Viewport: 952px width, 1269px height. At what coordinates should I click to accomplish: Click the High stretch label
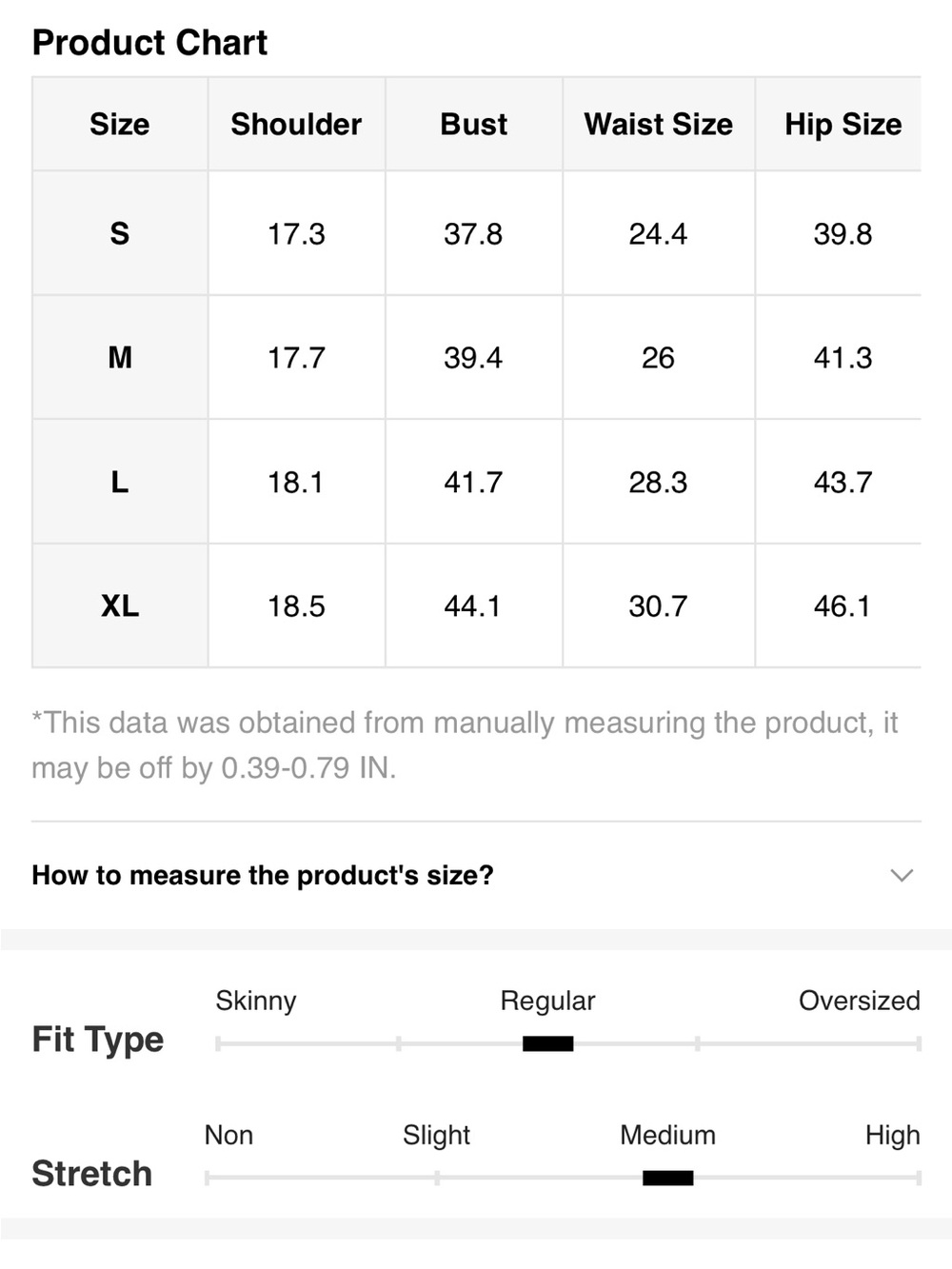coord(893,1135)
